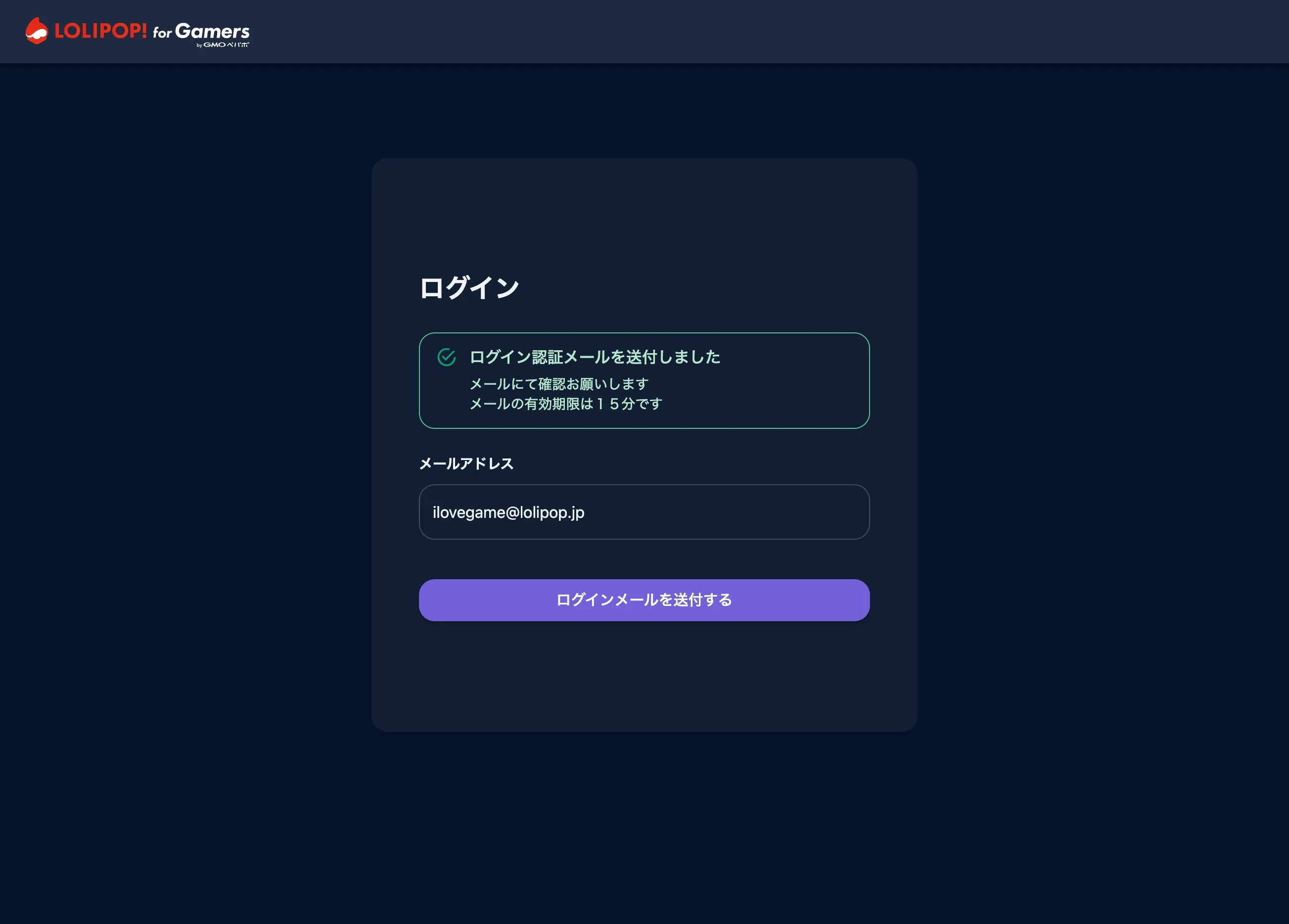
Task: Click the メールの有効期限は15分です message line
Action: 565,404
